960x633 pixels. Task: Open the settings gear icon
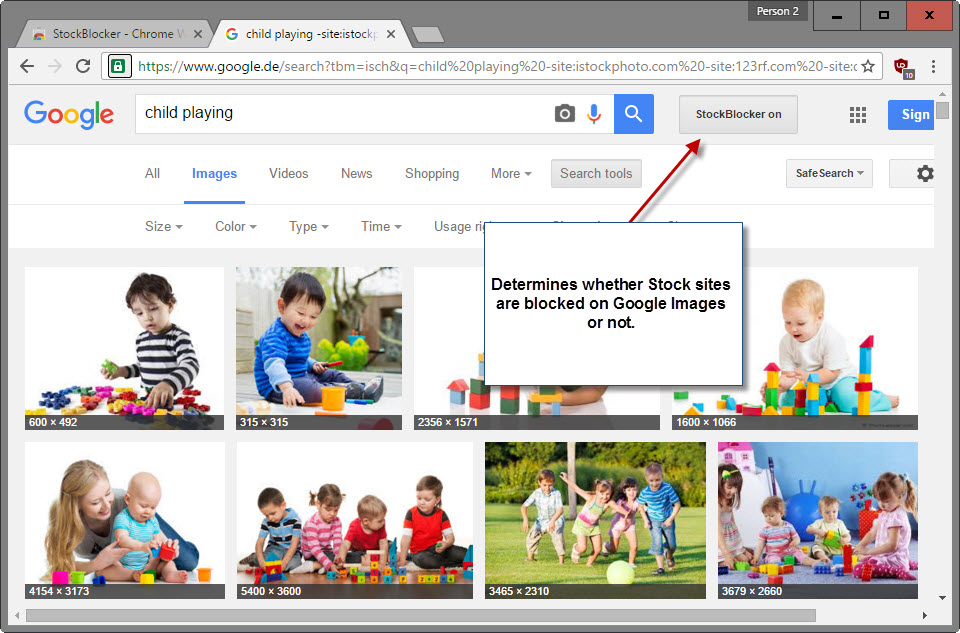coord(925,173)
